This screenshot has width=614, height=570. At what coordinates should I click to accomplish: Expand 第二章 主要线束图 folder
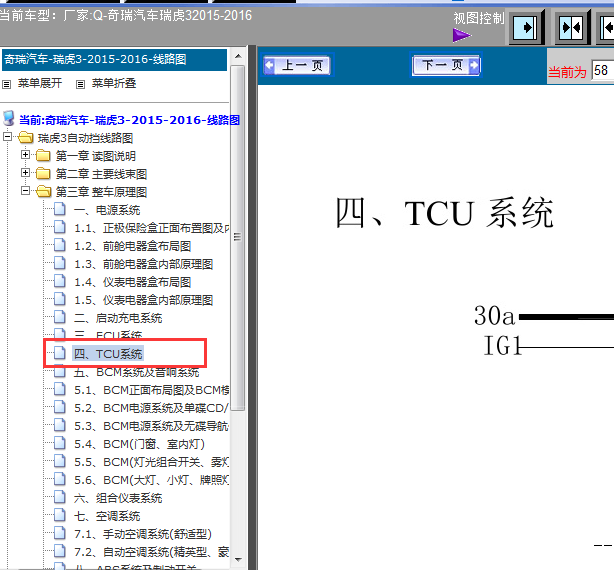pos(25,173)
